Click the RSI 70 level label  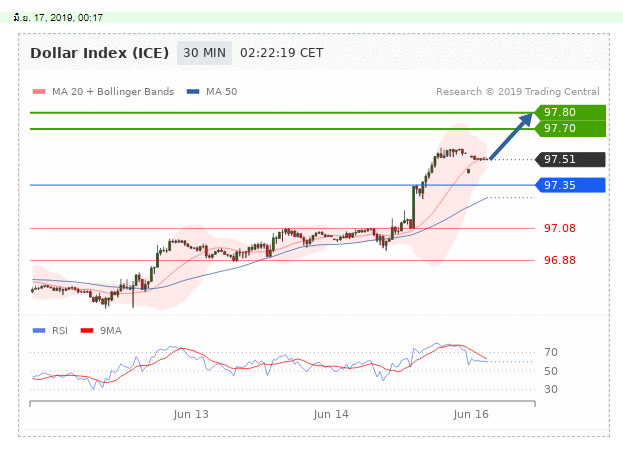[551, 352]
